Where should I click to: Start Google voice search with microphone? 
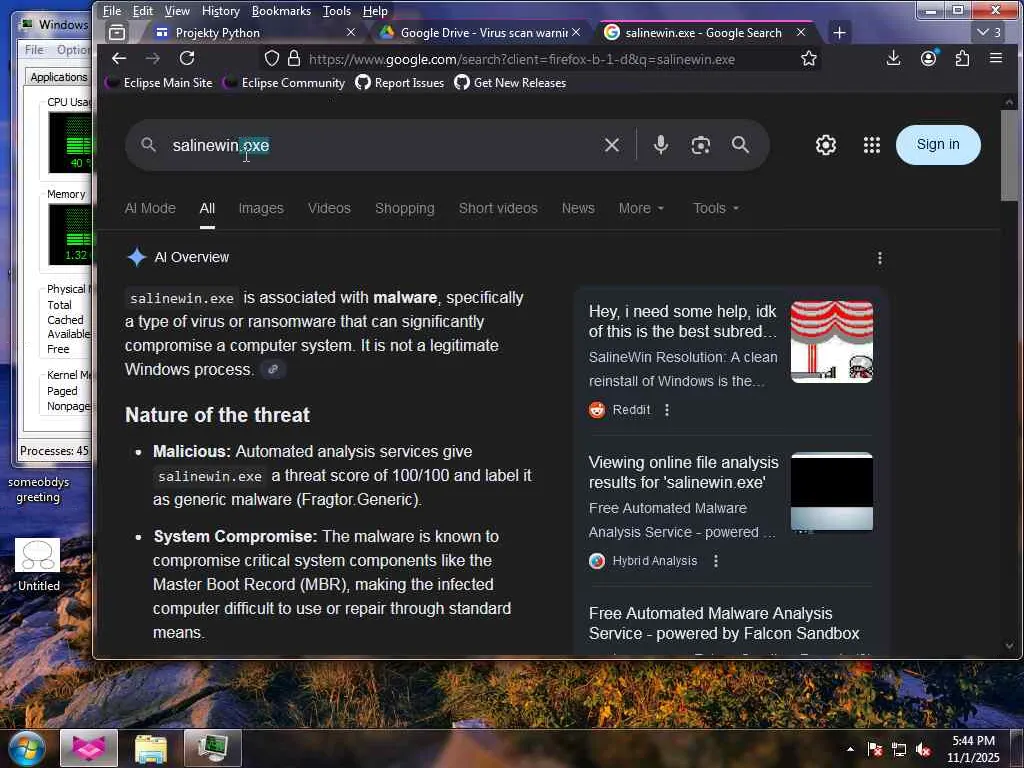pyautogui.click(x=661, y=145)
